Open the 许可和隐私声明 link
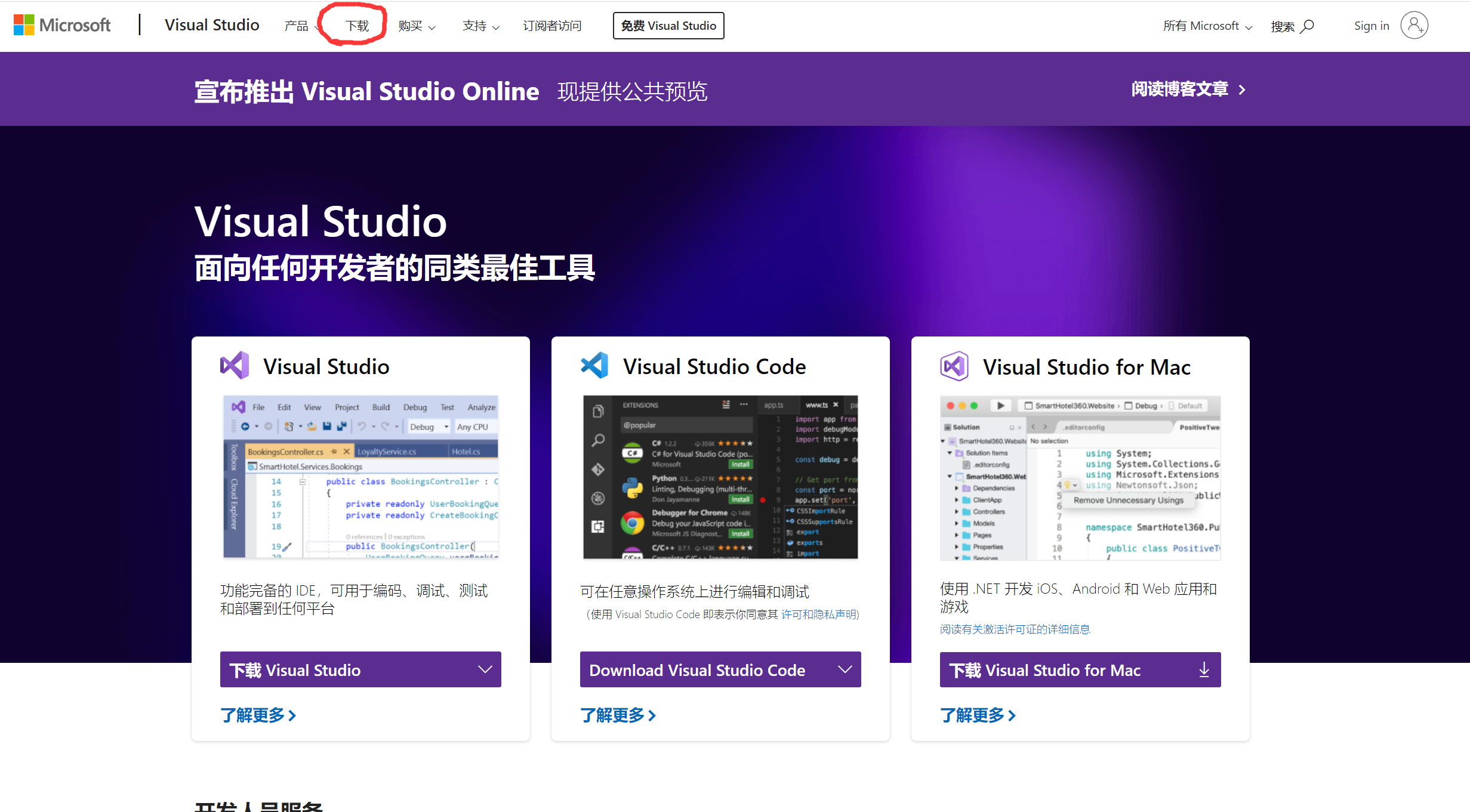 point(819,615)
